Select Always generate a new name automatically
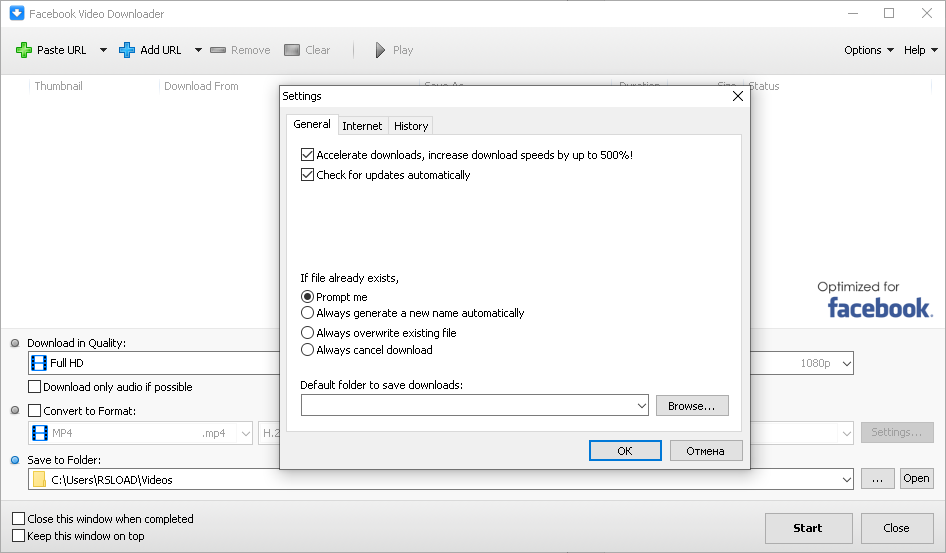 307,313
